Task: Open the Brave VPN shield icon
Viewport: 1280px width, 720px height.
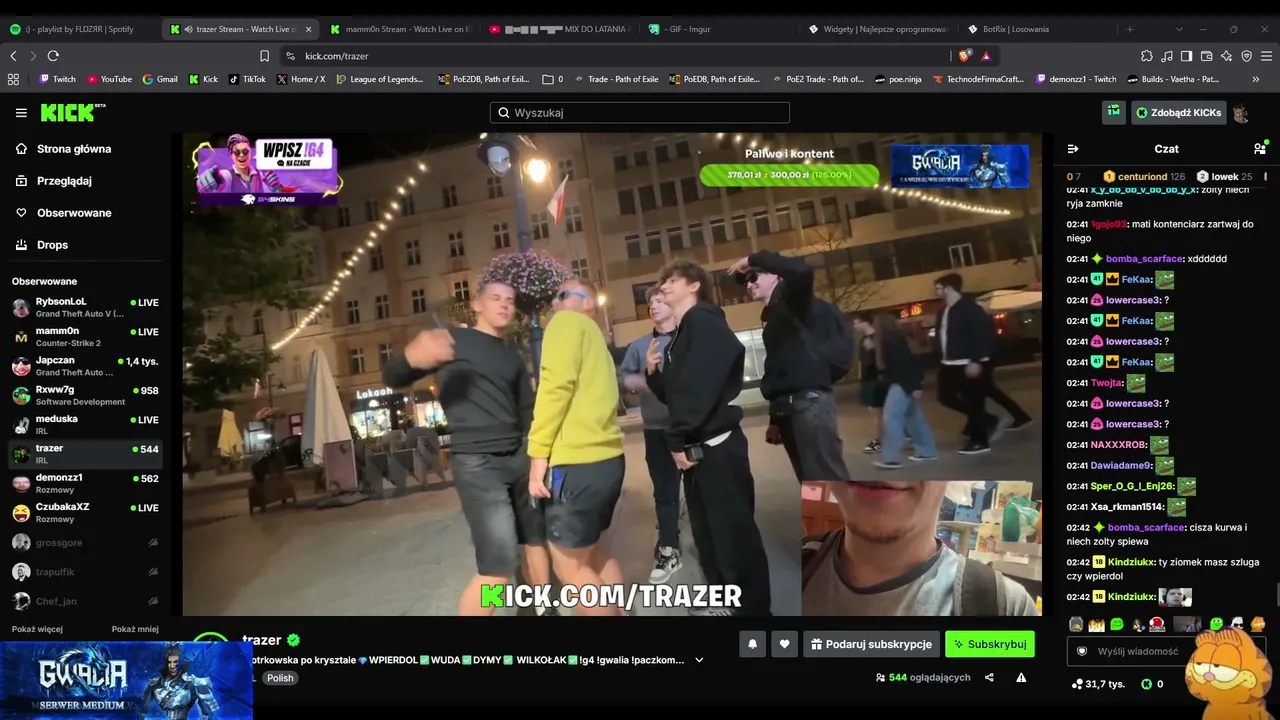Action: click(x=1247, y=56)
